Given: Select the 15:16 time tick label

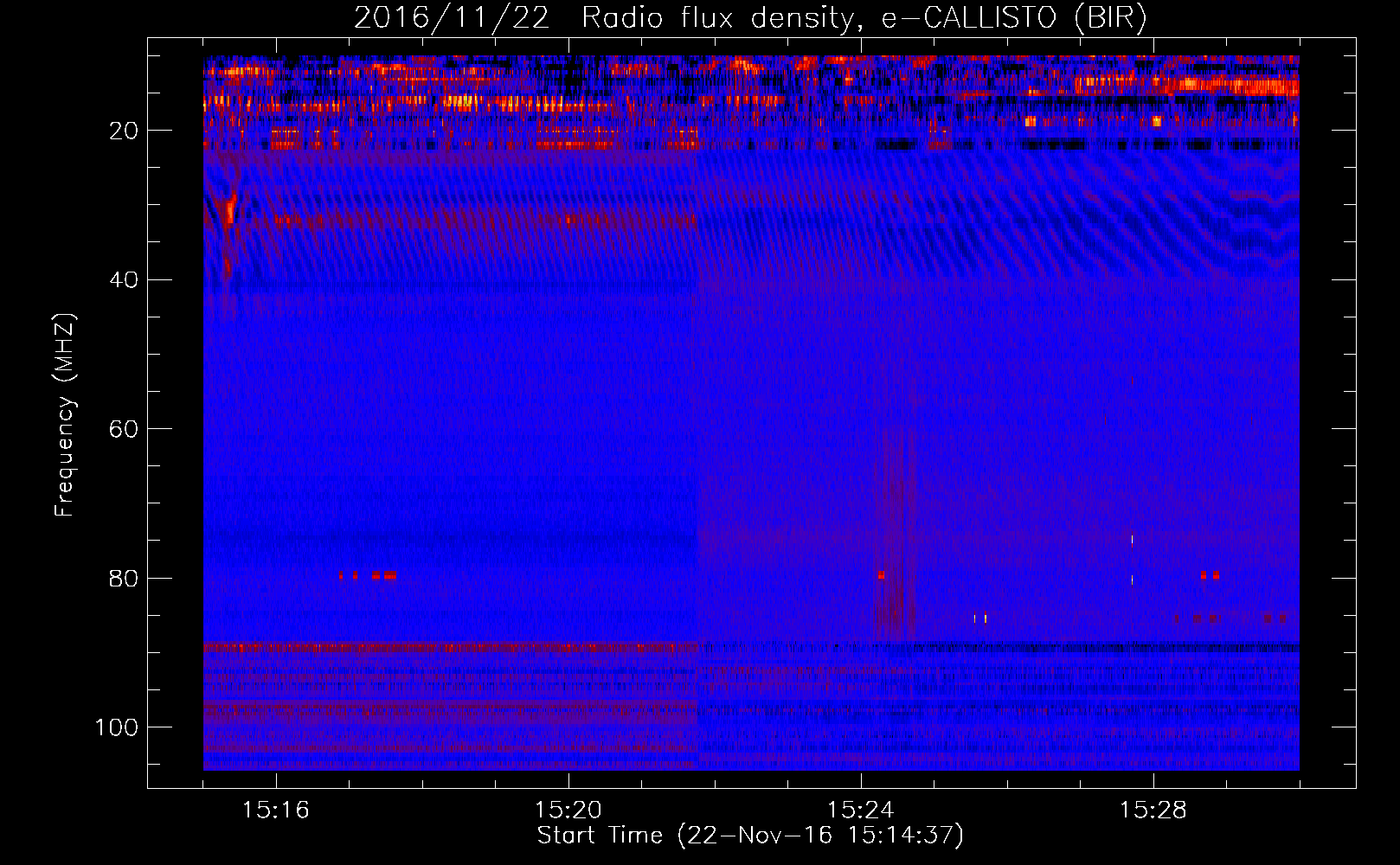Looking at the screenshot, I should pyautogui.click(x=276, y=811).
